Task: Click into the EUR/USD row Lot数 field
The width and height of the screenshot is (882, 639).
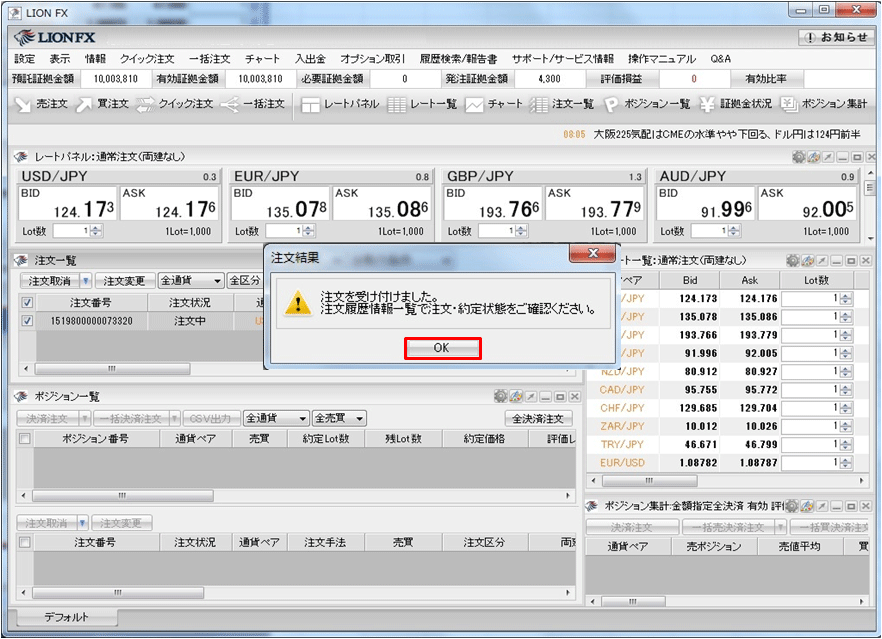Action: pos(810,463)
